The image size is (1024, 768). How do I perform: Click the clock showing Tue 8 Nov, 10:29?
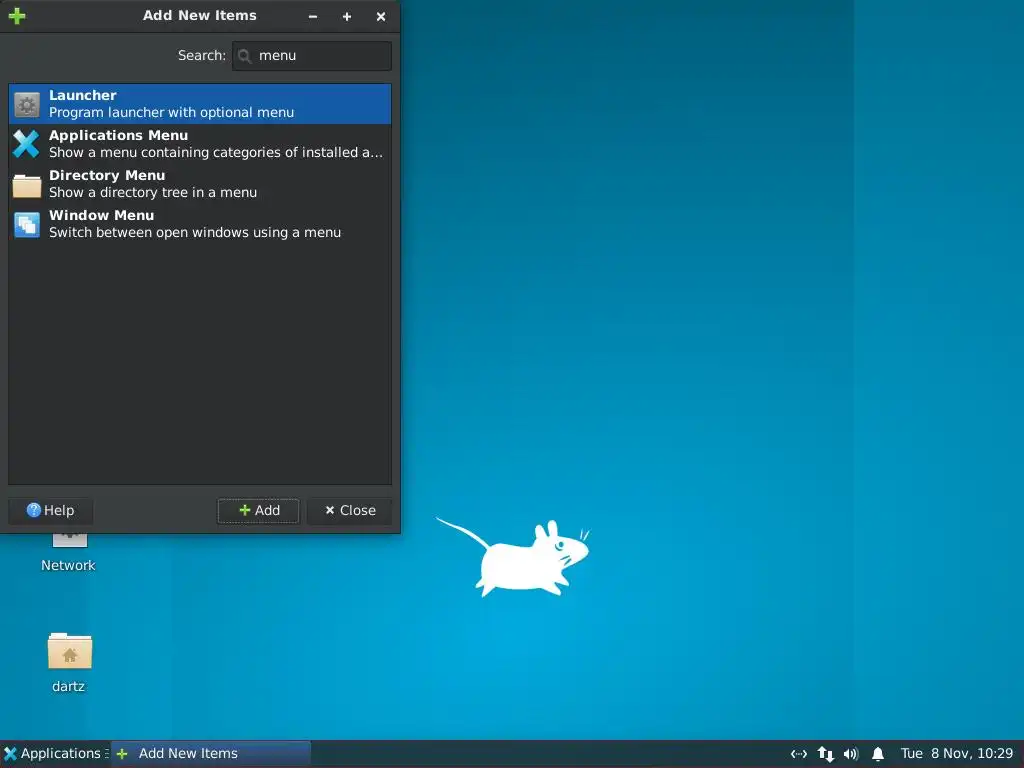(x=957, y=754)
